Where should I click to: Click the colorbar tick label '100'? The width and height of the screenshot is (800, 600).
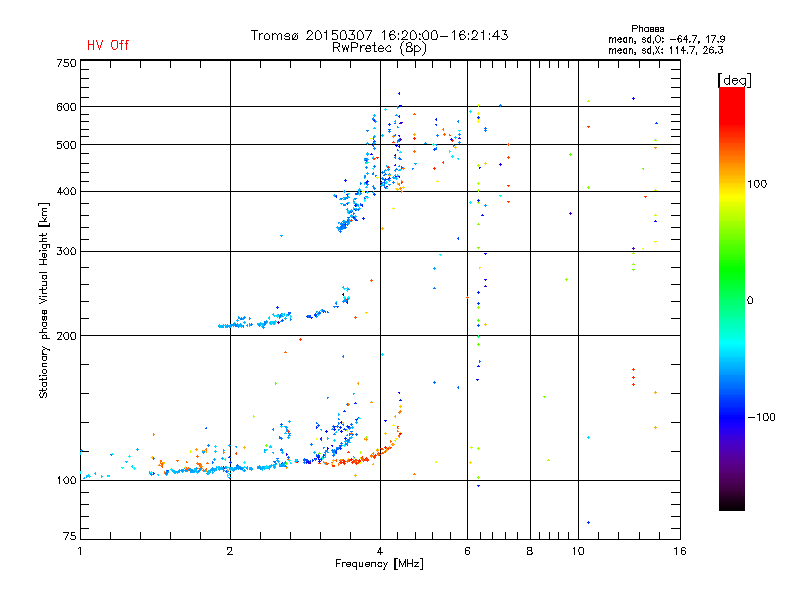click(x=757, y=184)
